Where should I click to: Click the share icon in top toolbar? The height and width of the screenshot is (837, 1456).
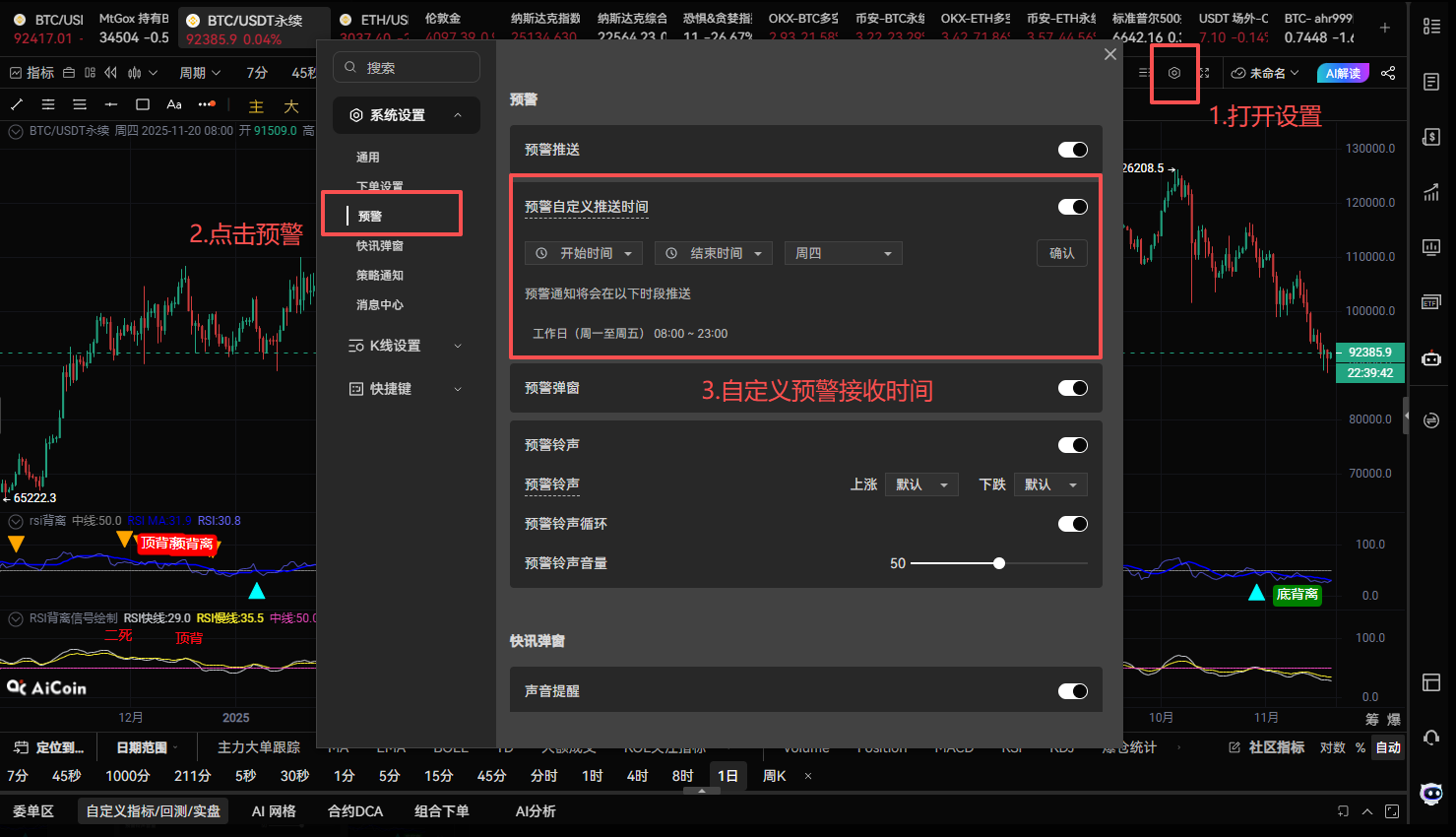1388,73
